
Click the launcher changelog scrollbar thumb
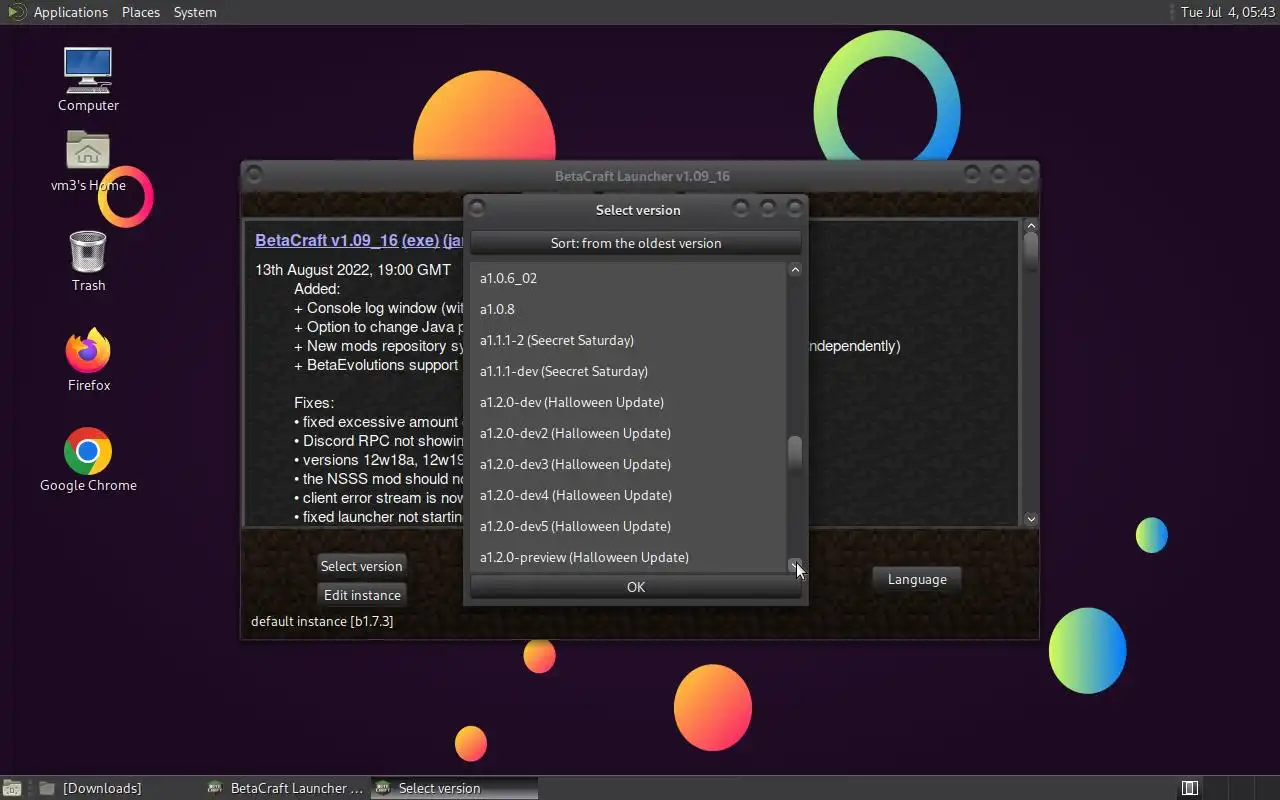coord(1031,251)
